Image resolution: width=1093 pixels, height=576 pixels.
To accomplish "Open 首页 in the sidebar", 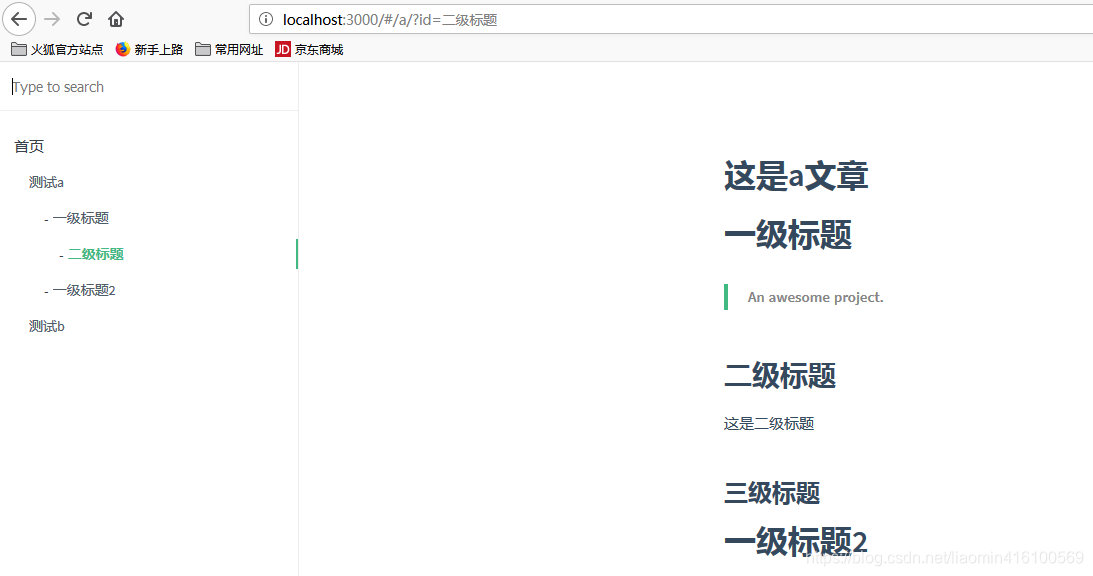I will click(29, 146).
